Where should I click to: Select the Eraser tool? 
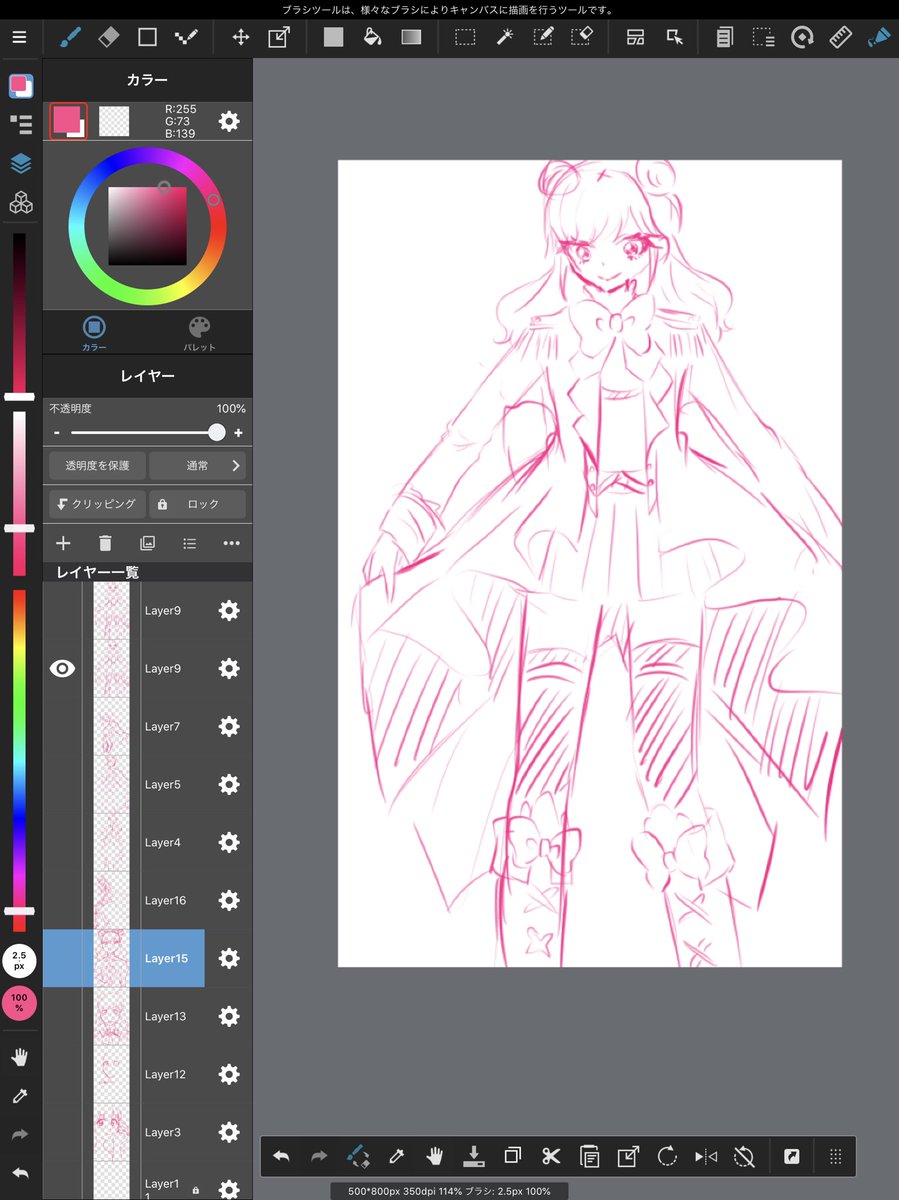pyautogui.click(x=108, y=37)
